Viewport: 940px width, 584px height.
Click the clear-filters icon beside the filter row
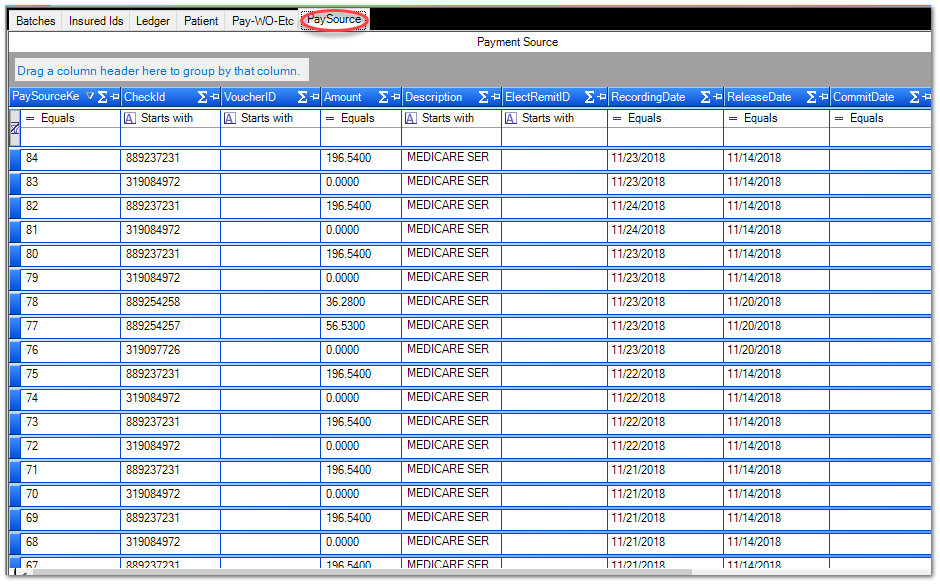(14, 128)
